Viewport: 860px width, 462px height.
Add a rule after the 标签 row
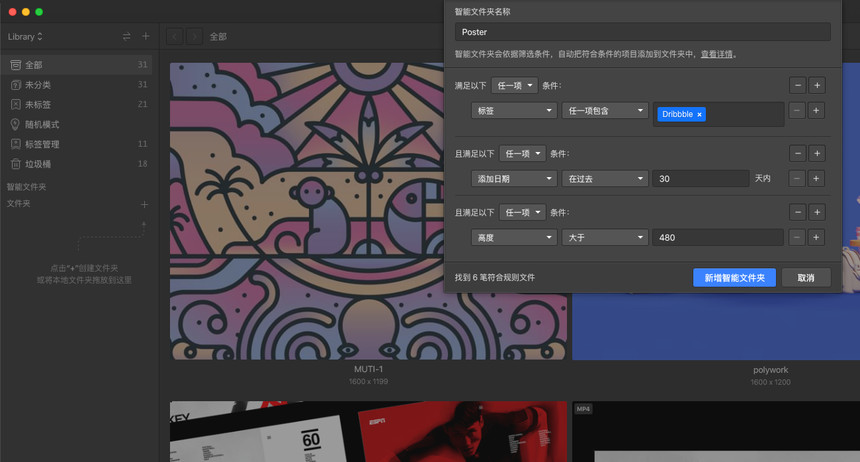(816, 111)
